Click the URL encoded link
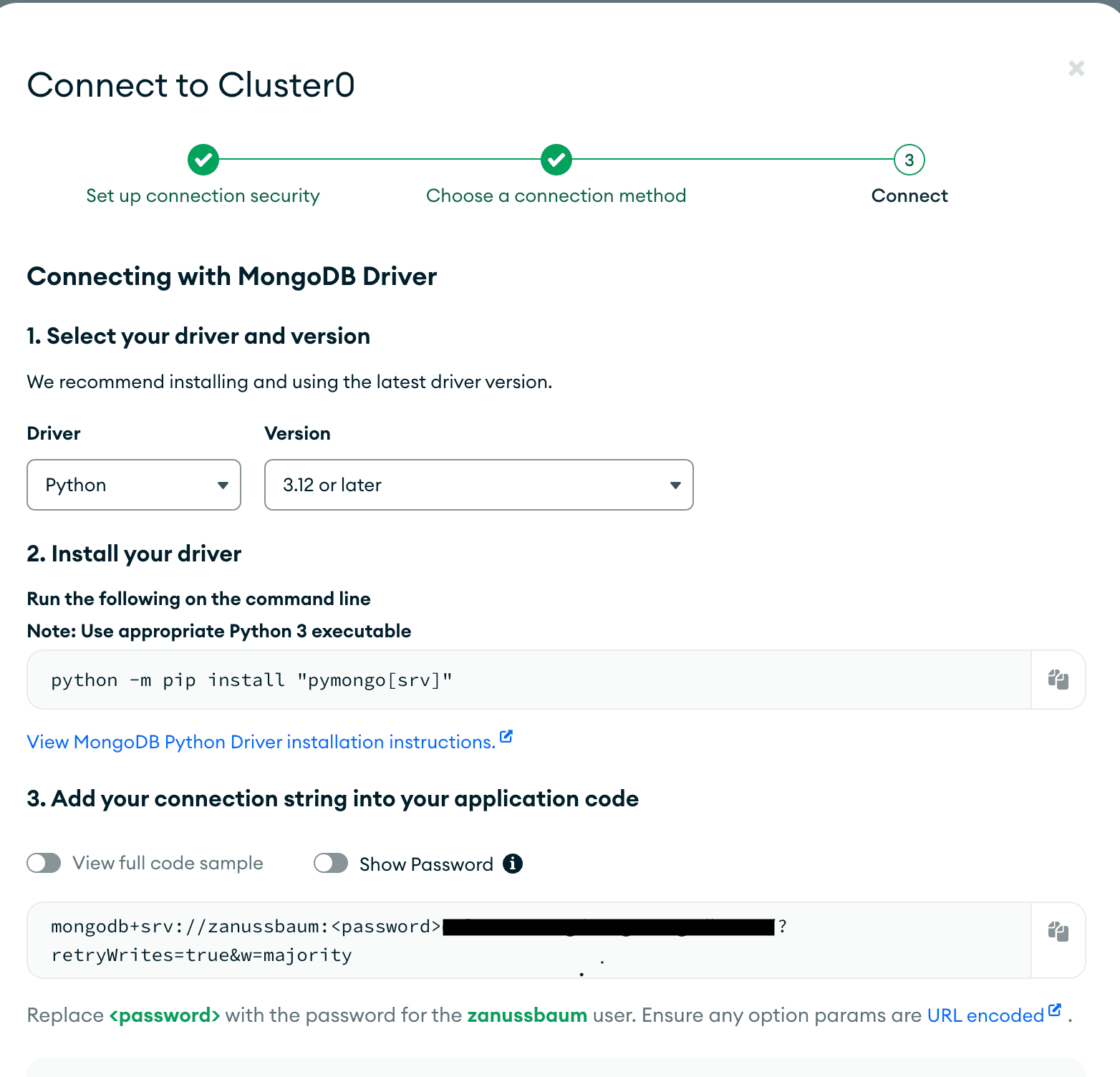1120x1077 pixels. tap(985, 1015)
